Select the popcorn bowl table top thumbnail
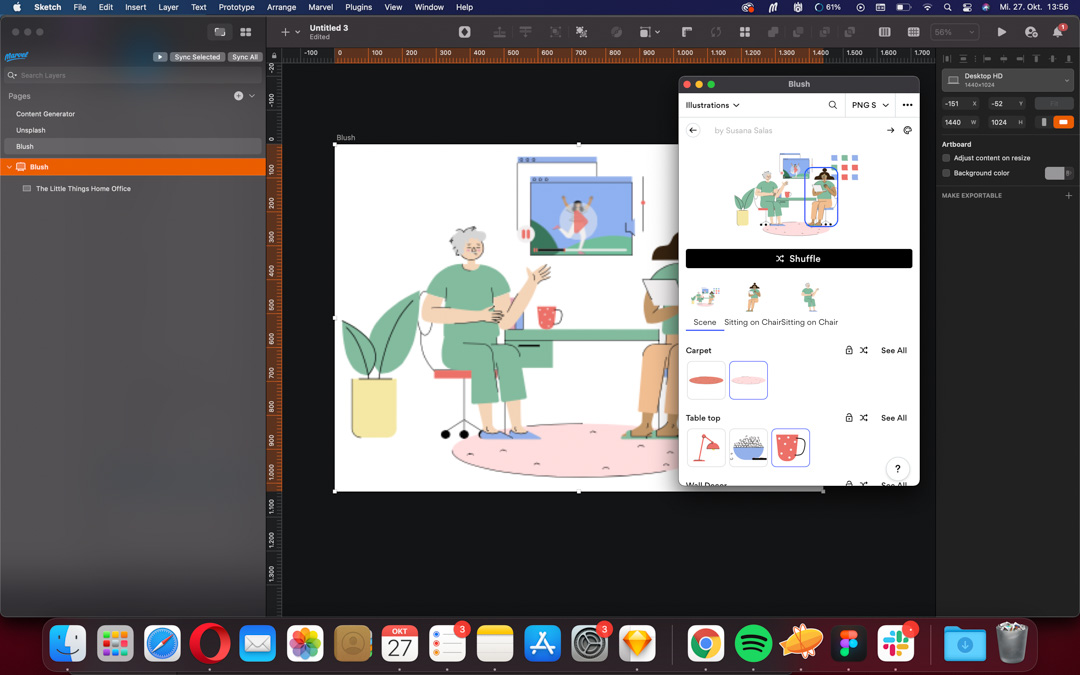The height and width of the screenshot is (675, 1080). 748,448
